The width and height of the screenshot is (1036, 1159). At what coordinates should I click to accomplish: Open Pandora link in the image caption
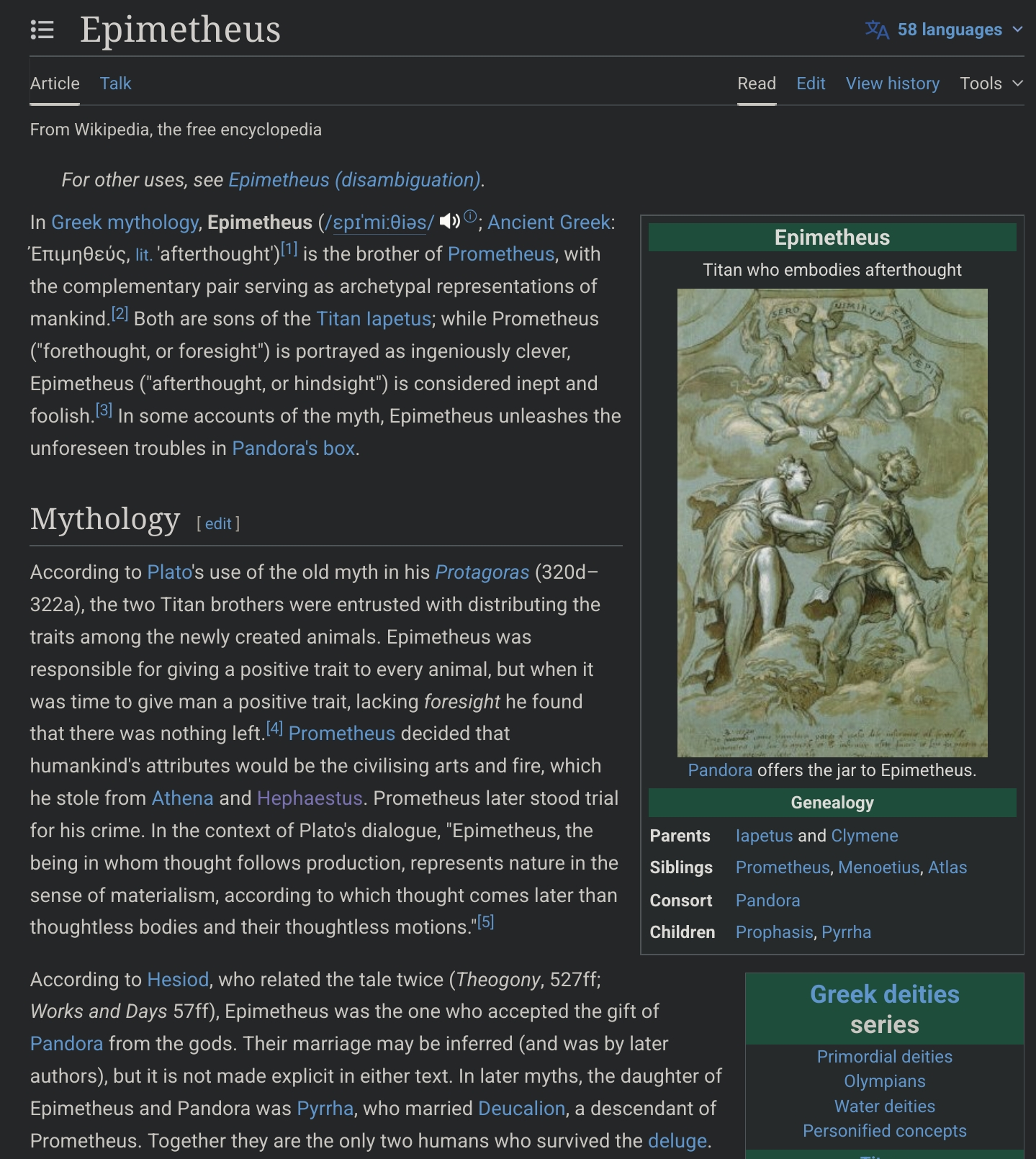click(x=720, y=770)
